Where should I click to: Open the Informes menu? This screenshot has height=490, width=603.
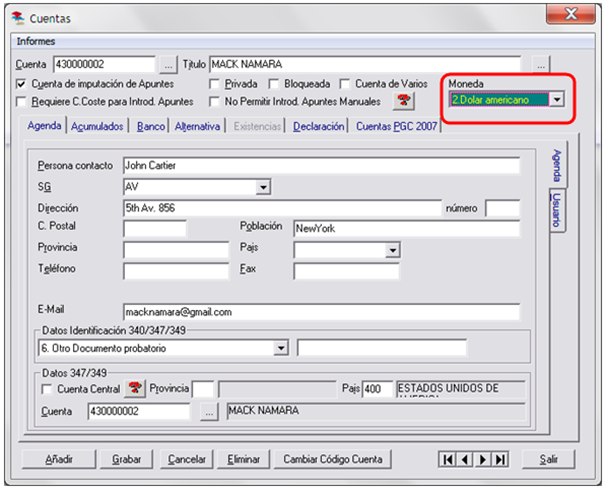[36, 41]
